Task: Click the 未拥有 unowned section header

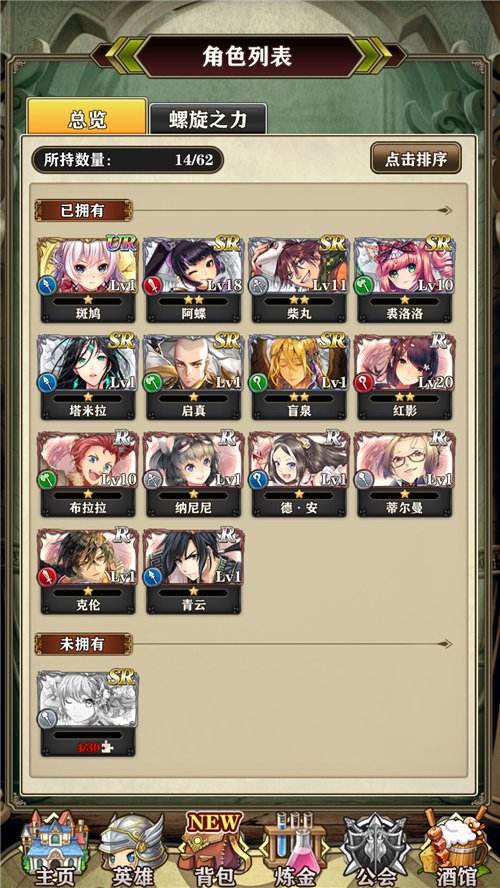Action: click(x=83, y=644)
